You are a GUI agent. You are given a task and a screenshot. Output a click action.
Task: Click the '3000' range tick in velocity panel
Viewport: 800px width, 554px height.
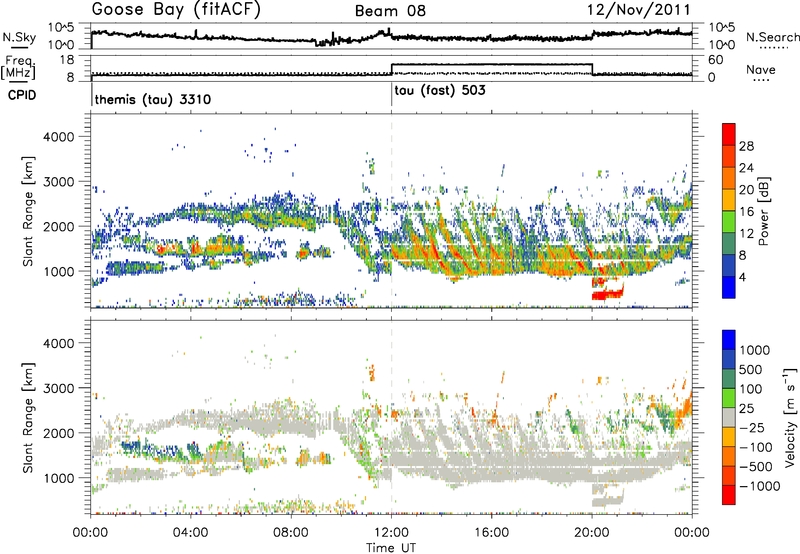pyautogui.click(x=58, y=388)
